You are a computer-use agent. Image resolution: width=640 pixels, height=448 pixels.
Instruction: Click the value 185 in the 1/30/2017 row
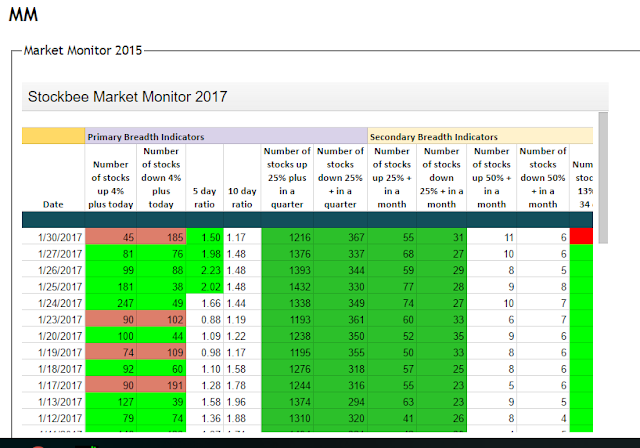click(x=161, y=237)
